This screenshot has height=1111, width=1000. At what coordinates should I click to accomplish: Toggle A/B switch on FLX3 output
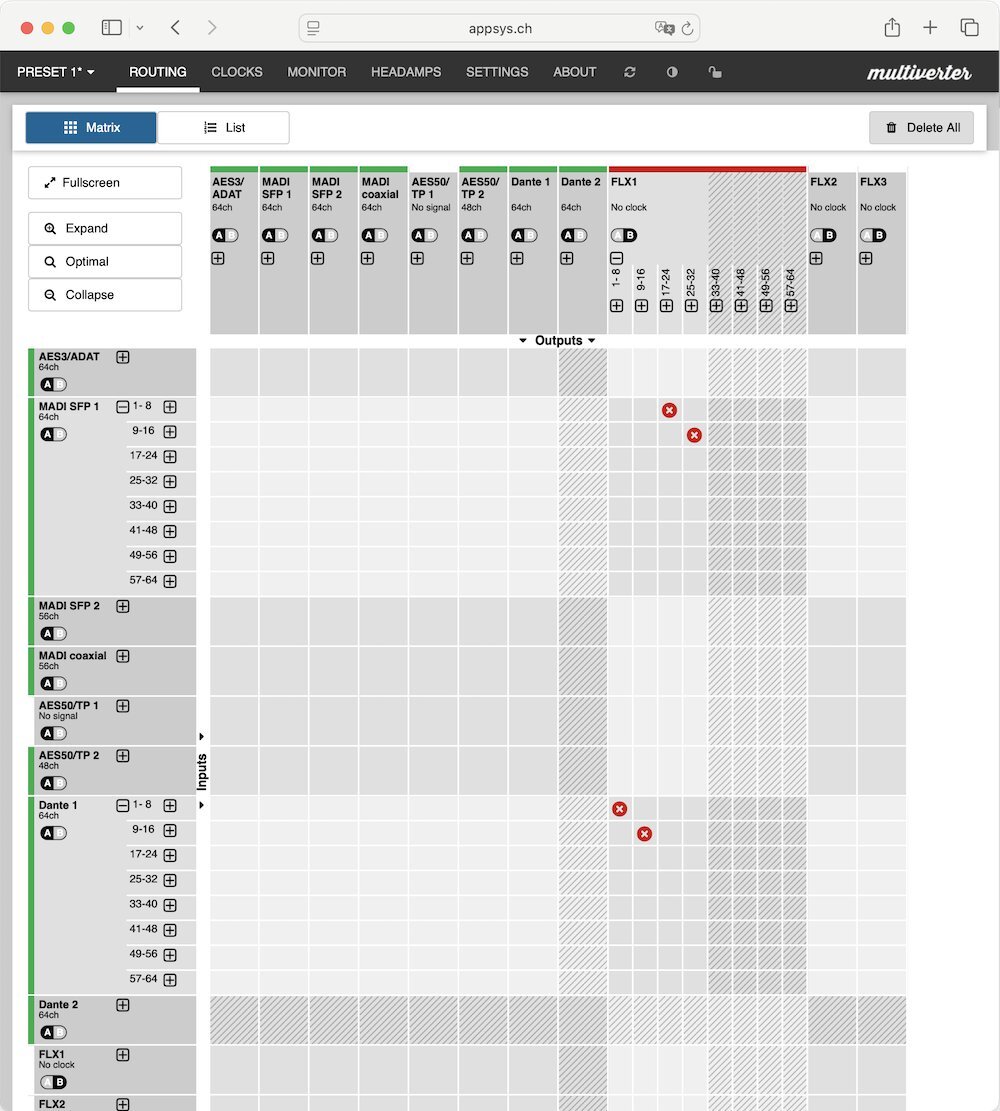[x=873, y=235]
